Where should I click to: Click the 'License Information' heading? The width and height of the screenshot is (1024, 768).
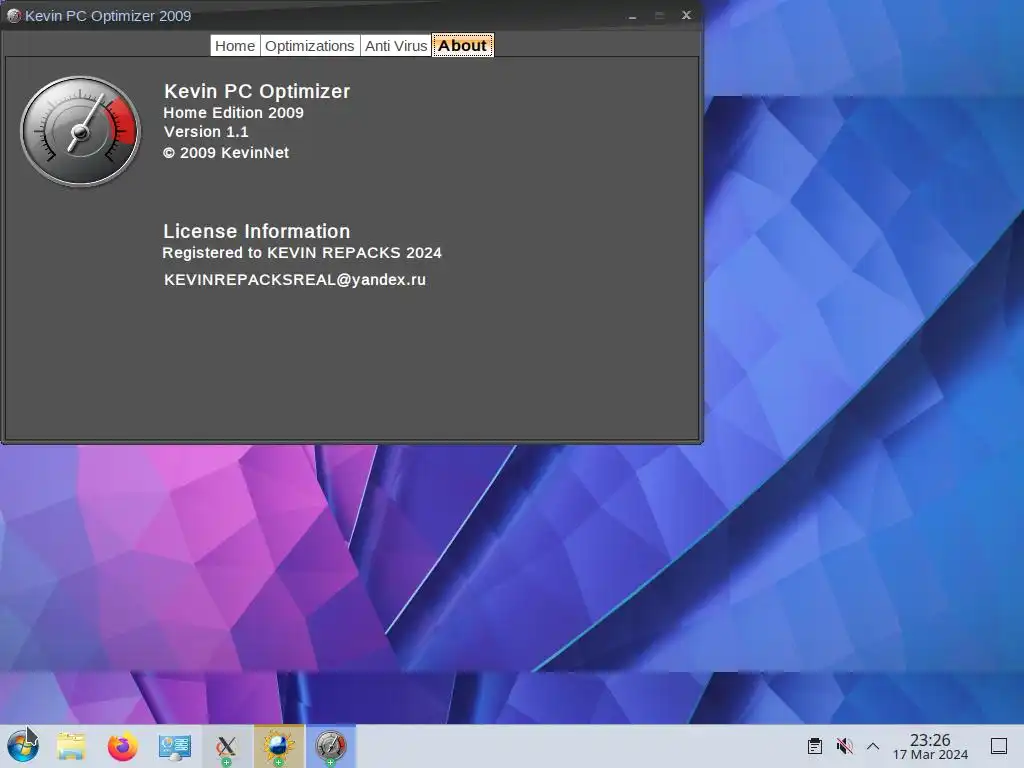tap(256, 231)
